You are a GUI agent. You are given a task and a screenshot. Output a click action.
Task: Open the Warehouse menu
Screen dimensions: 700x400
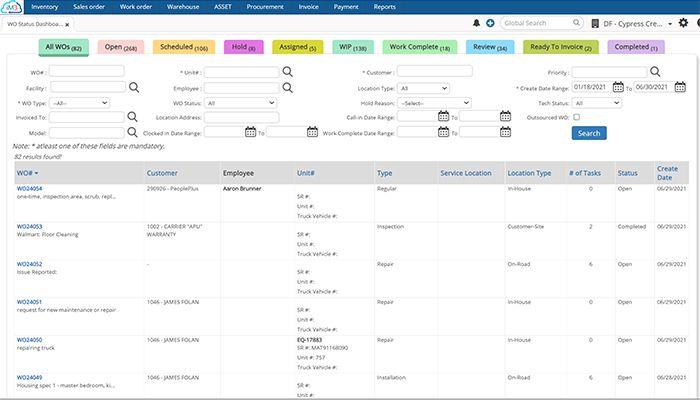coord(183,7)
